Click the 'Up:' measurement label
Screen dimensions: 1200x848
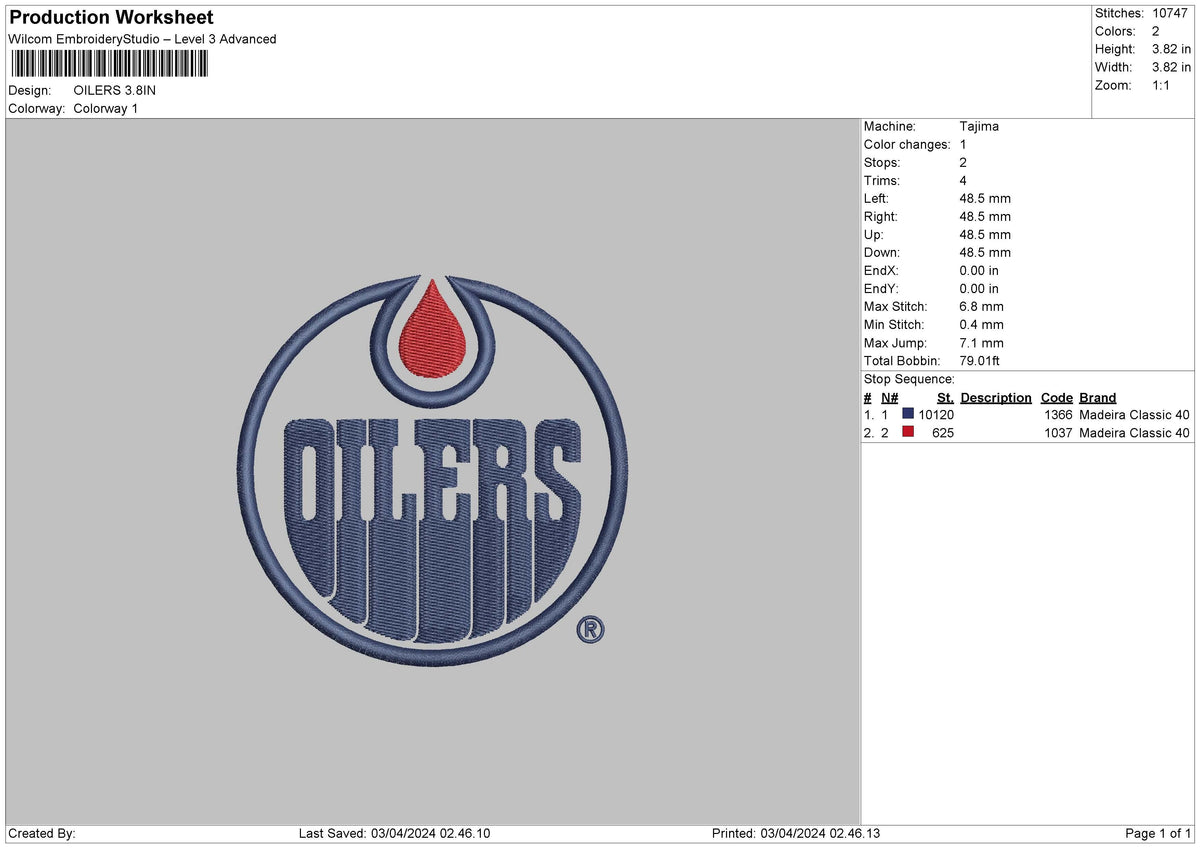pyautogui.click(x=874, y=234)
